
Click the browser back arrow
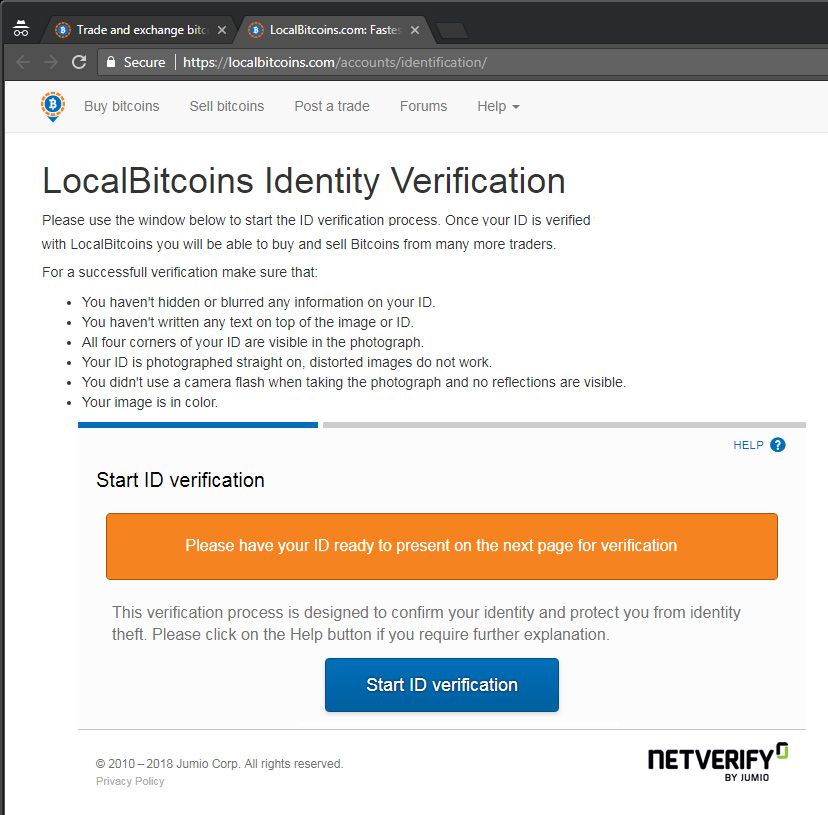coord(23,62)
